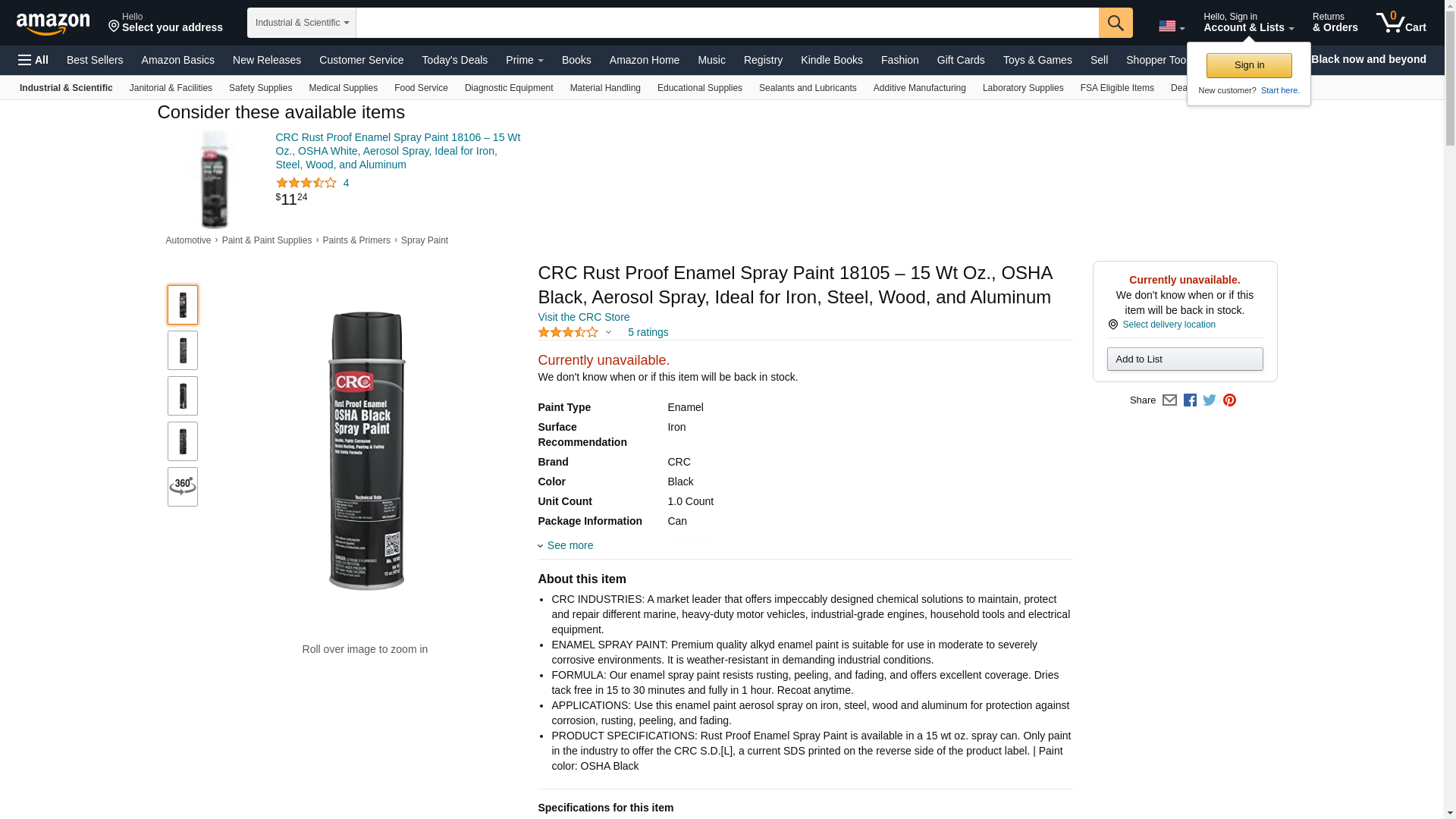
Task: Open the All hamburger menu
Action: [x=33, y=60]
